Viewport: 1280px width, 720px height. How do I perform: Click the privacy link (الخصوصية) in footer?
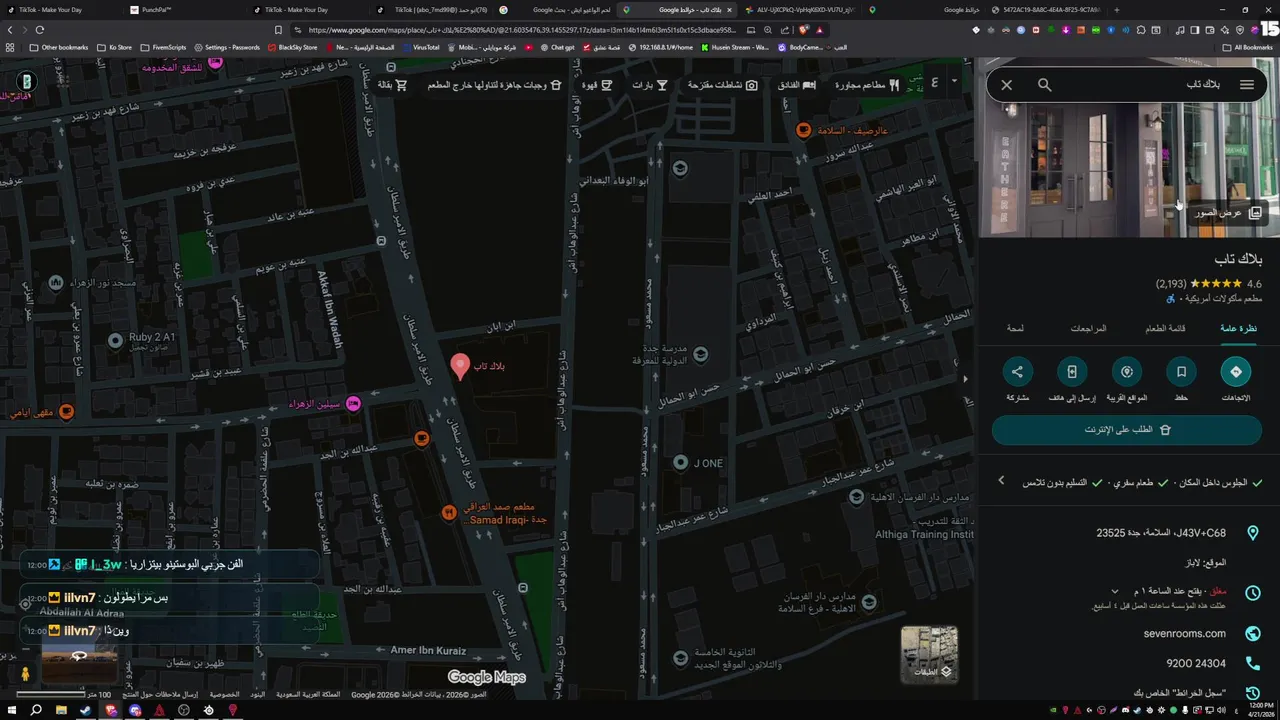(224, 694)
